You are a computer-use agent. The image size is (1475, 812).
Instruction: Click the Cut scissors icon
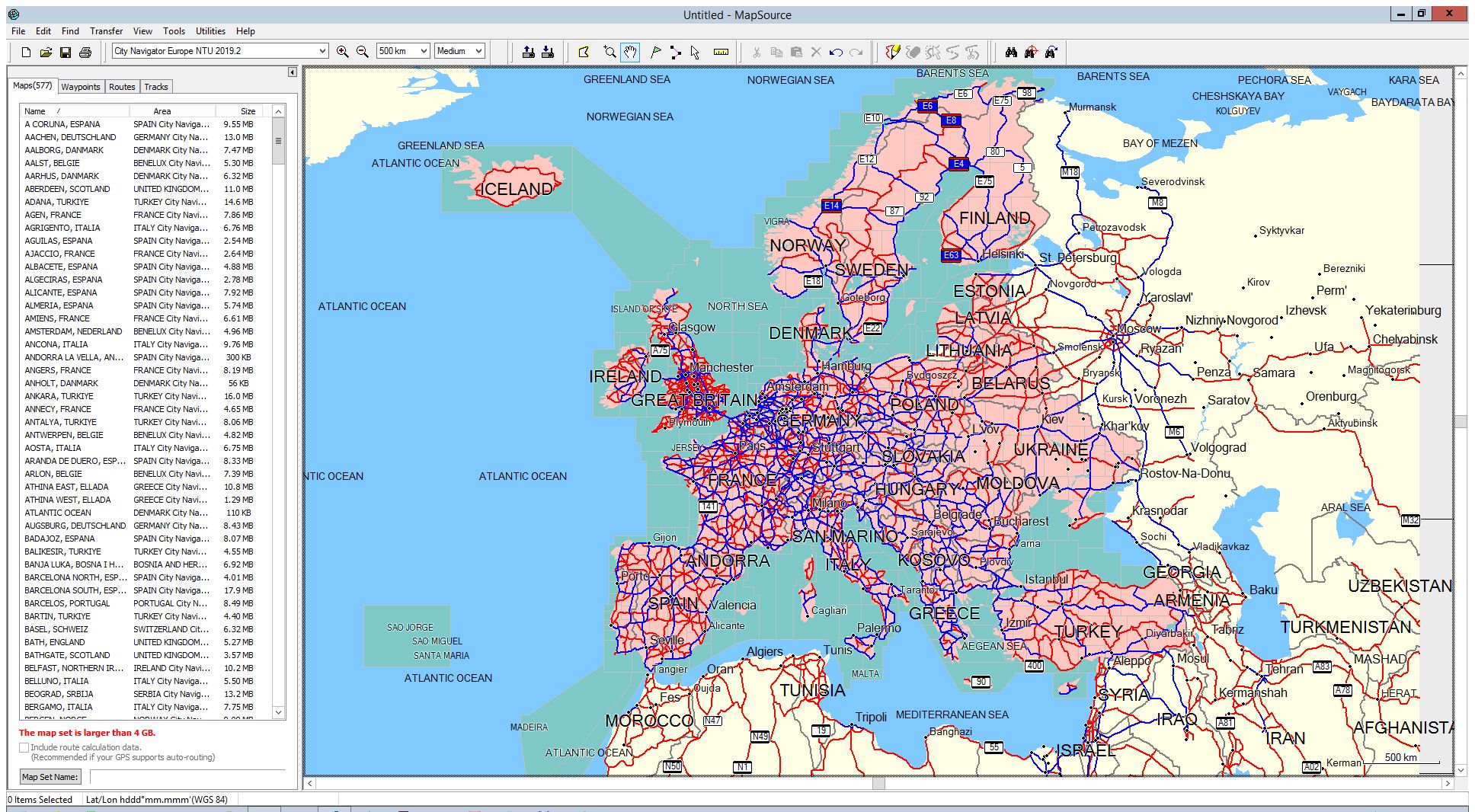757,52
